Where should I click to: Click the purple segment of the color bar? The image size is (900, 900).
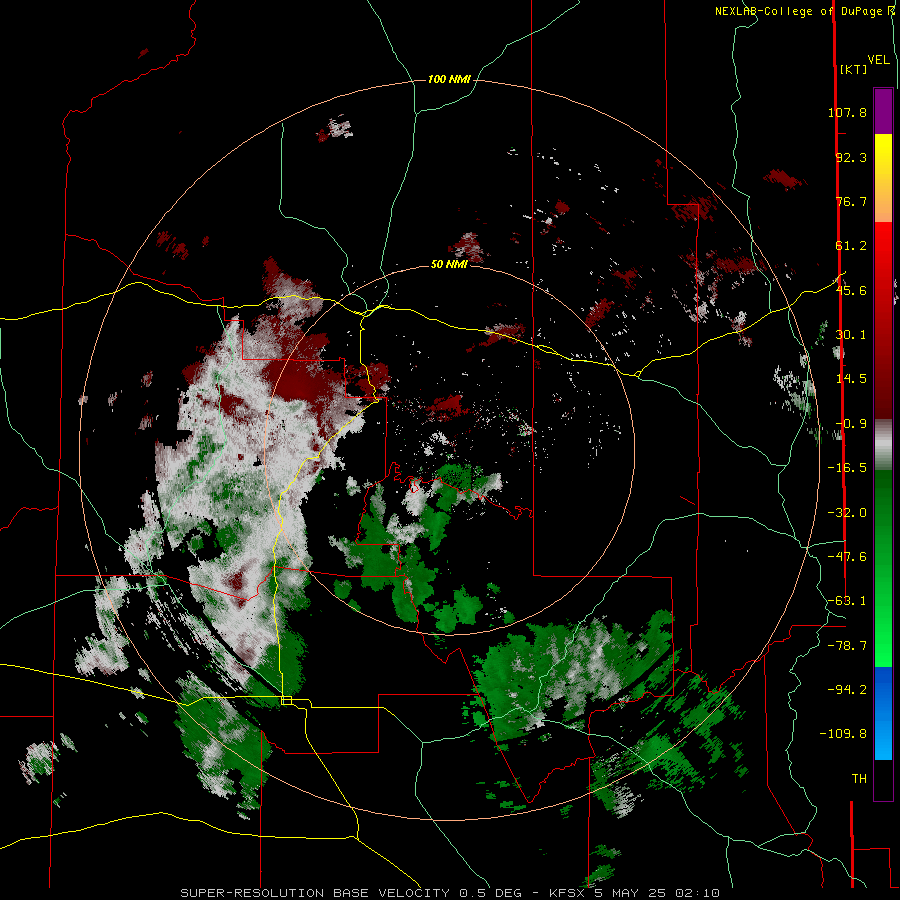click(x=883, y=112)
